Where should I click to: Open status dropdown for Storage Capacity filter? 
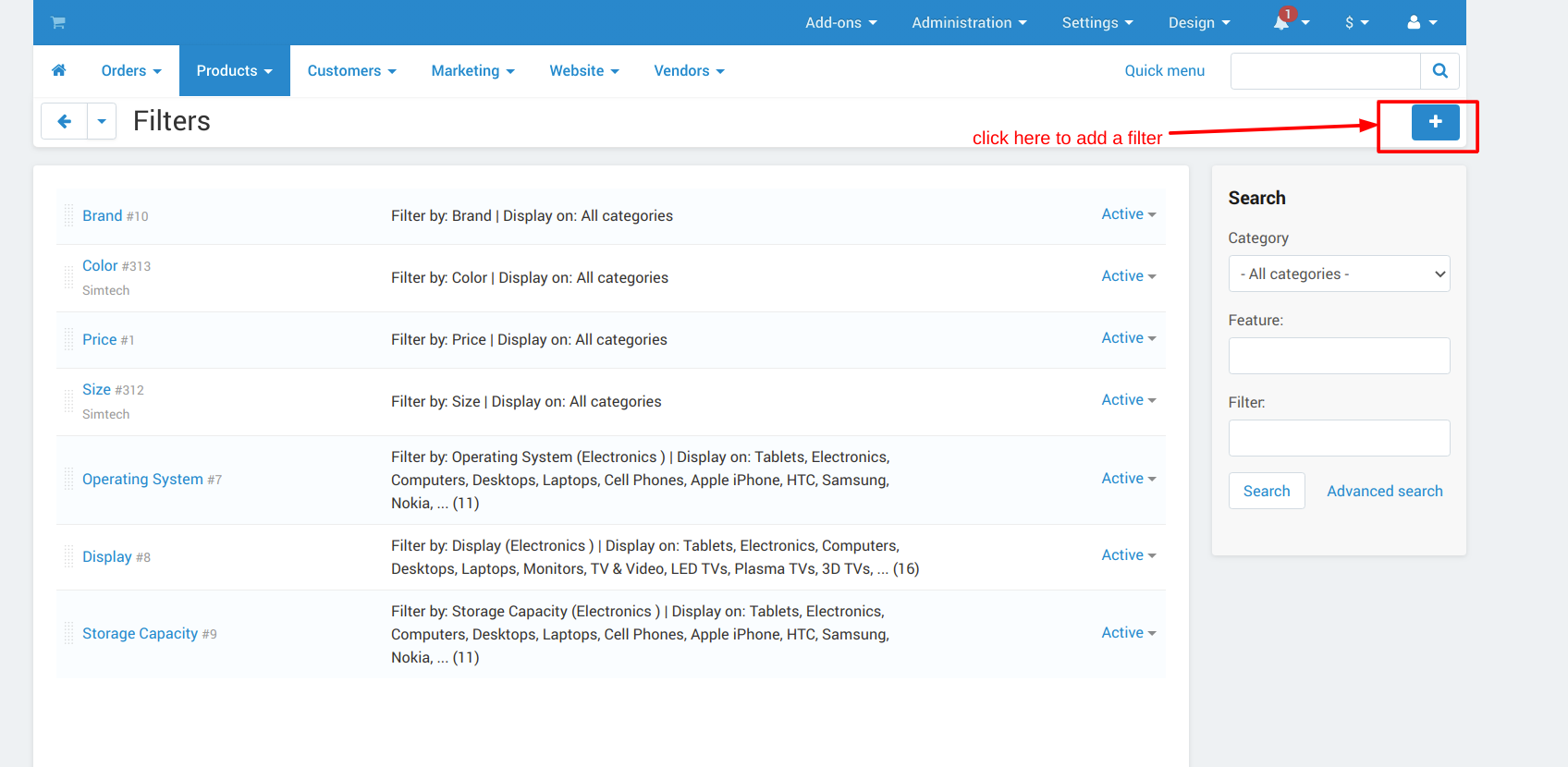click(1128, 633)
